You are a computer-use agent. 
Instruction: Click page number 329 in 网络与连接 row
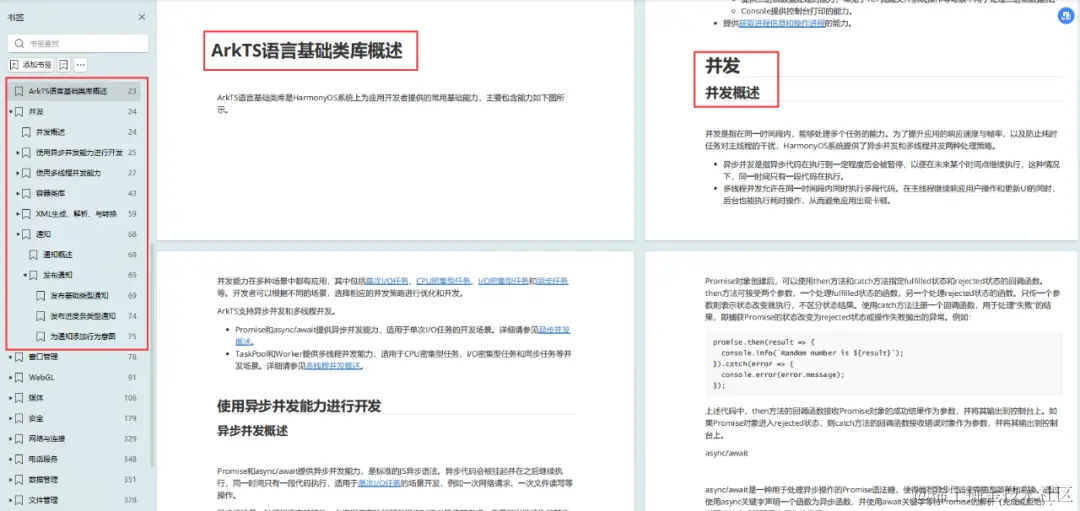[x=129, y=439]
